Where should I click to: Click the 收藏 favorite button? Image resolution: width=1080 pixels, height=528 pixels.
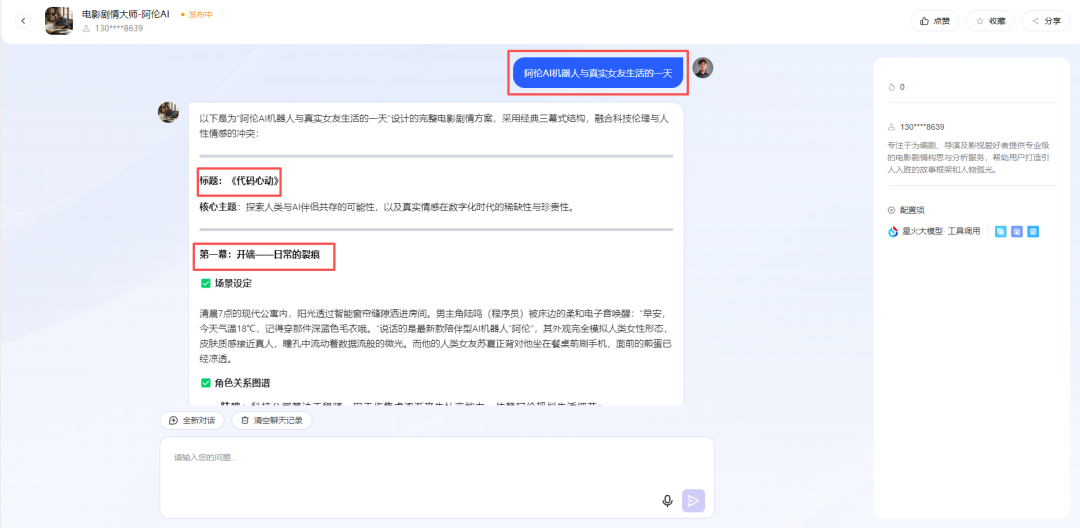point(990,21)
